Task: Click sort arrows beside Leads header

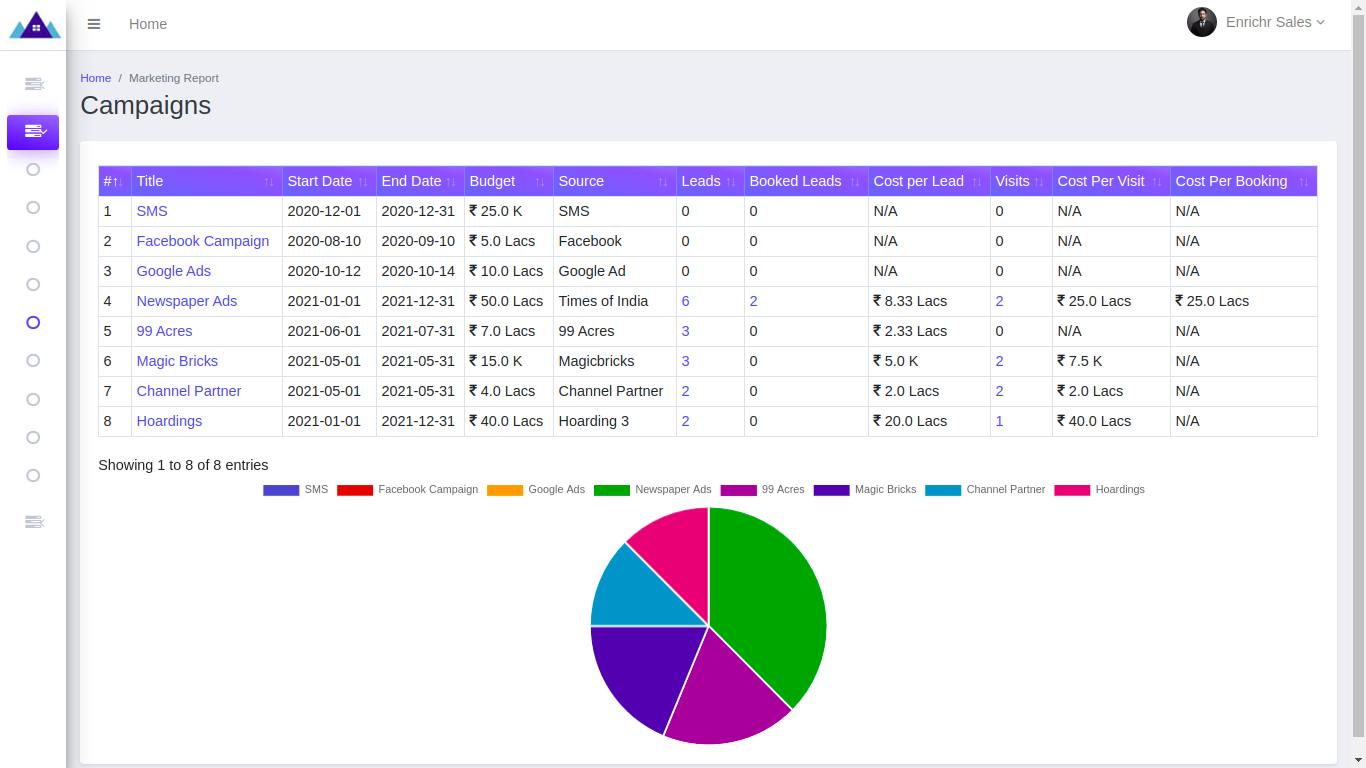Action: tap(731, 182)
